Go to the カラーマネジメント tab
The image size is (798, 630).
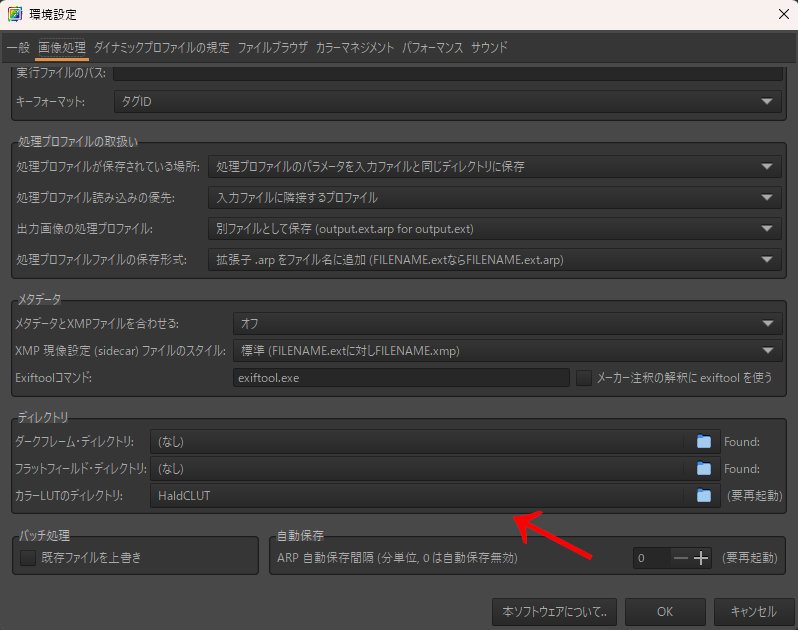coord(355,47)
